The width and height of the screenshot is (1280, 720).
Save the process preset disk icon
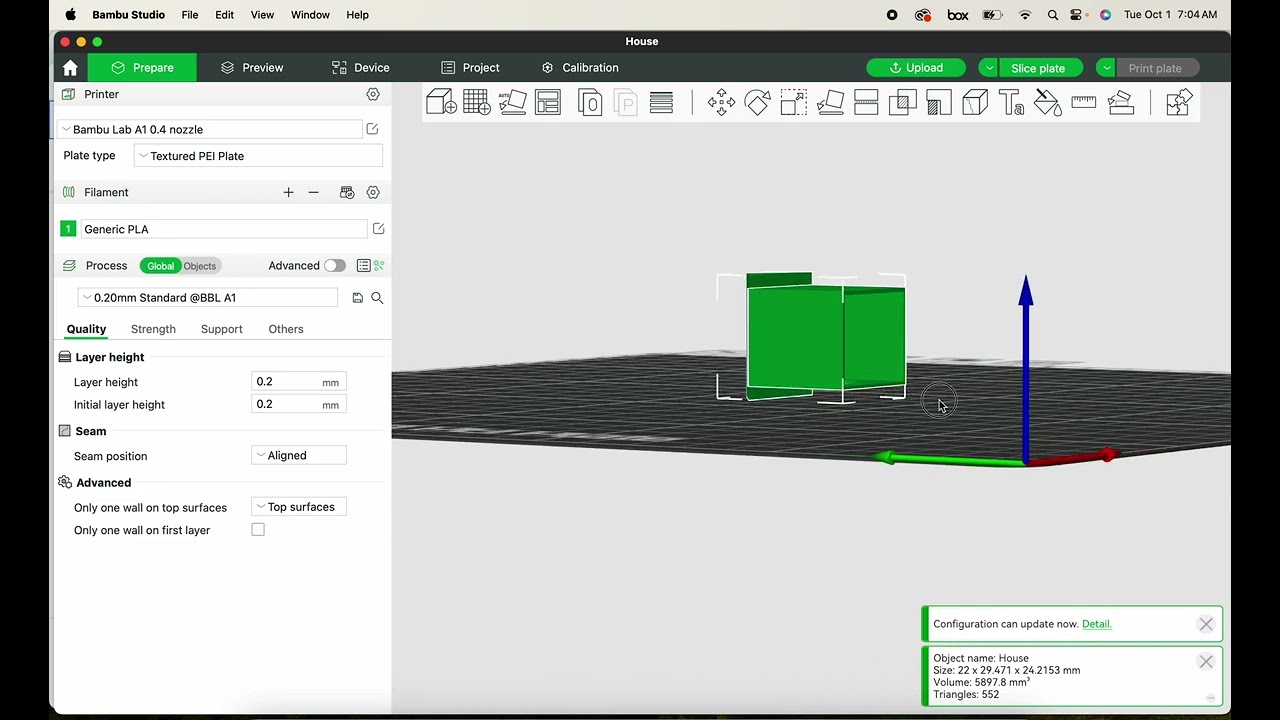point(358,298)
